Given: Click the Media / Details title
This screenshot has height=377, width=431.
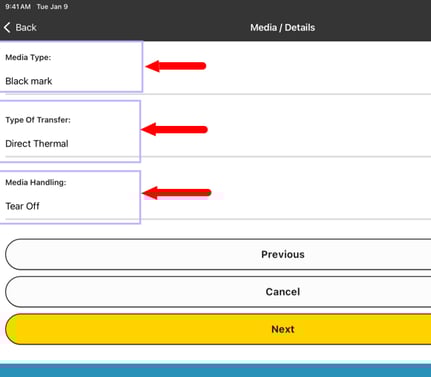Looking at the screenshot, I should [x=282, y=27].
